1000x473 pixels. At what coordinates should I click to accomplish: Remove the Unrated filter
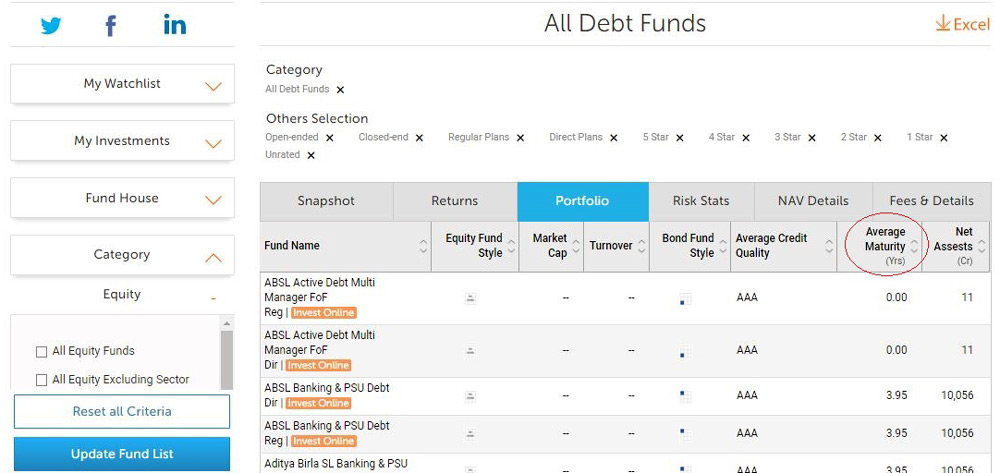[x=311, y=155]
